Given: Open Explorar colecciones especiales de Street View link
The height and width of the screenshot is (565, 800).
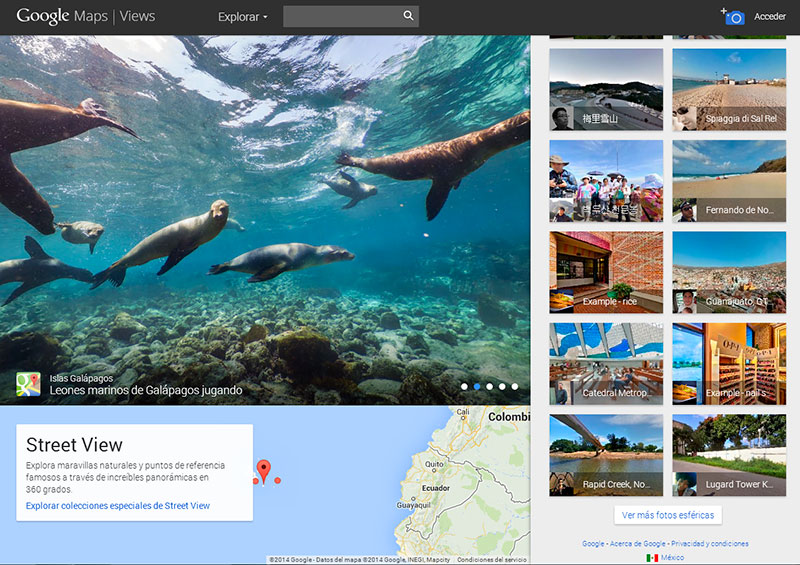Looking at the screenshot, I should tap(118, 506).
